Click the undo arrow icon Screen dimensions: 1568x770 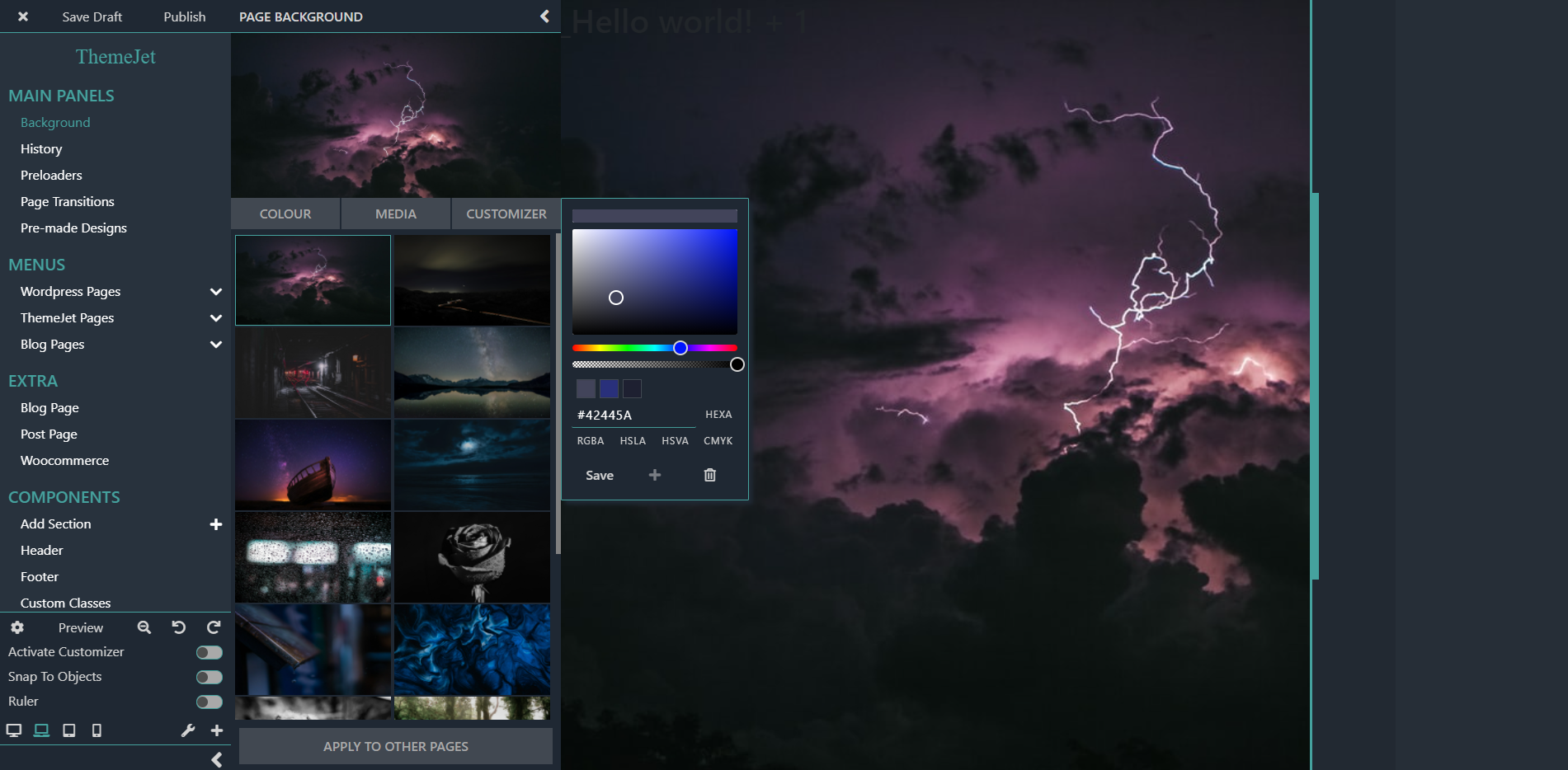178,627
